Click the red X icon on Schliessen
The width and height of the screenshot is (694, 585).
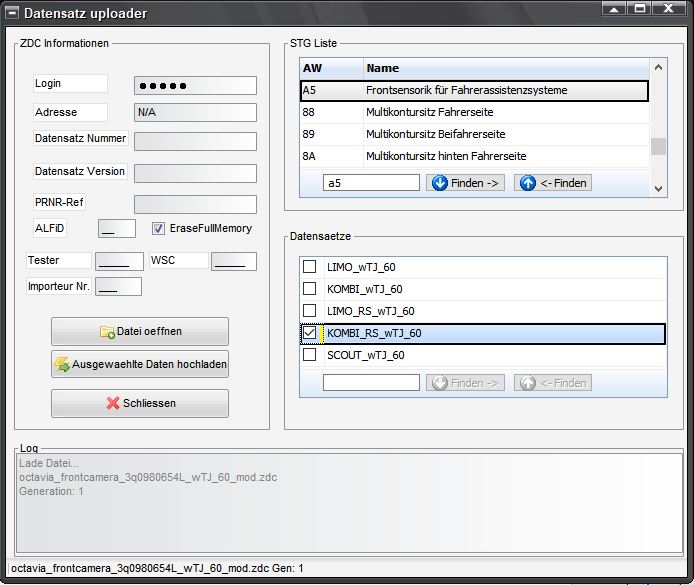[113, 403]
